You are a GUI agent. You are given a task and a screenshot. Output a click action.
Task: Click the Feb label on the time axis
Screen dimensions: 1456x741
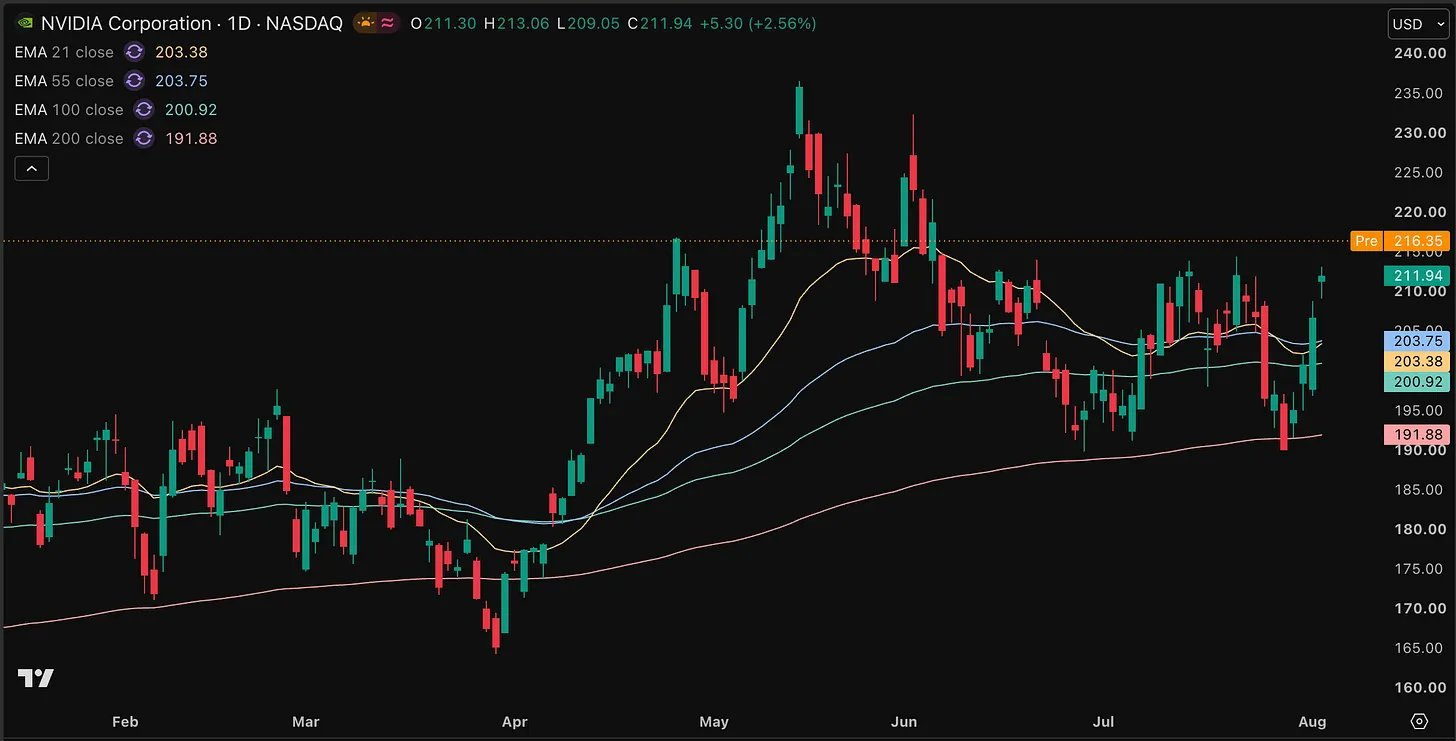pos(124,721)
